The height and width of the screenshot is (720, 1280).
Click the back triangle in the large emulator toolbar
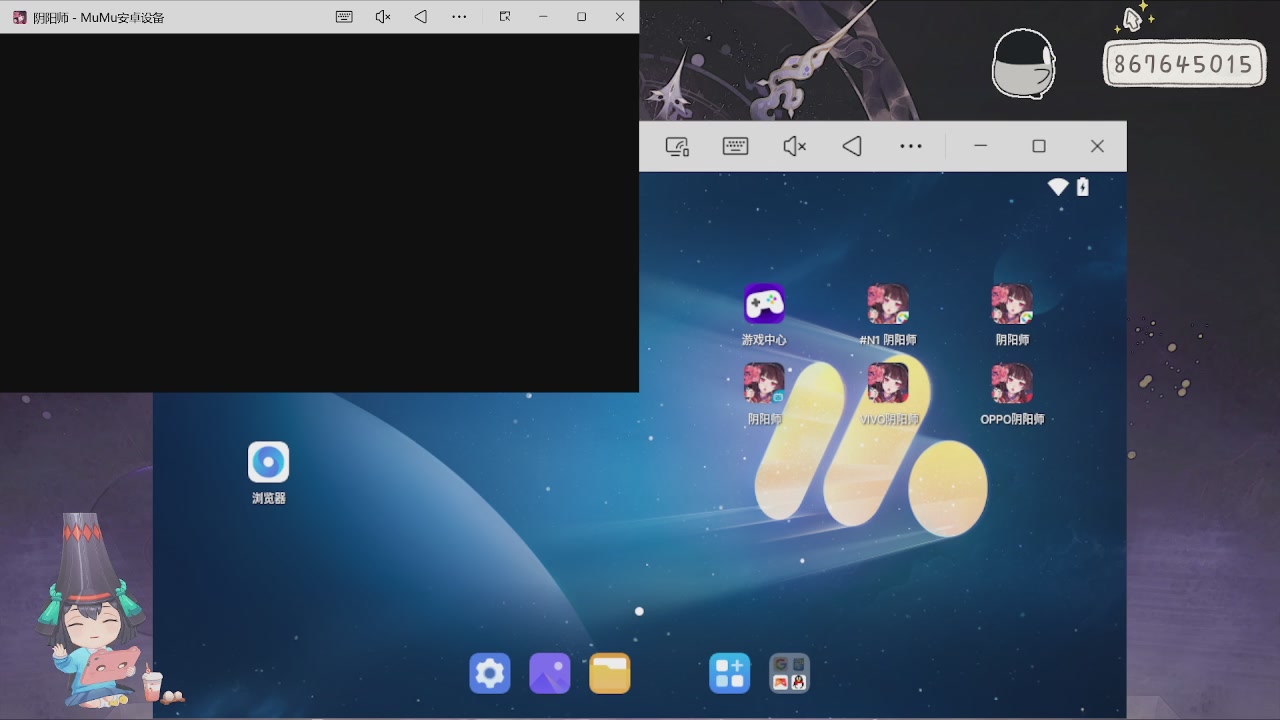click(852, 146)
